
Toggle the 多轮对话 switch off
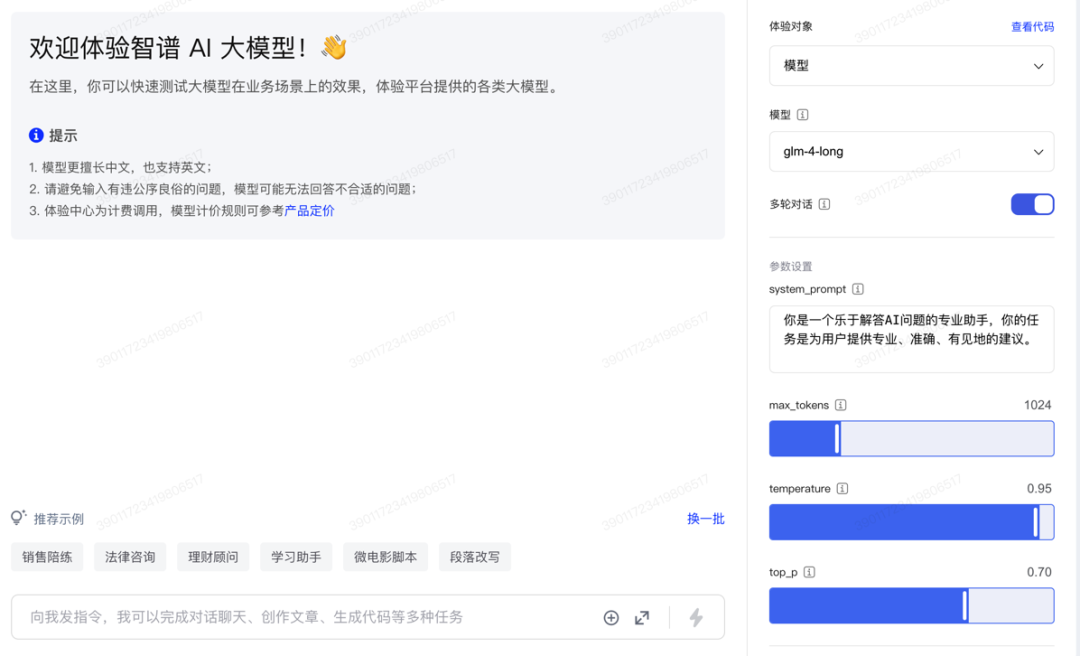1032,204
